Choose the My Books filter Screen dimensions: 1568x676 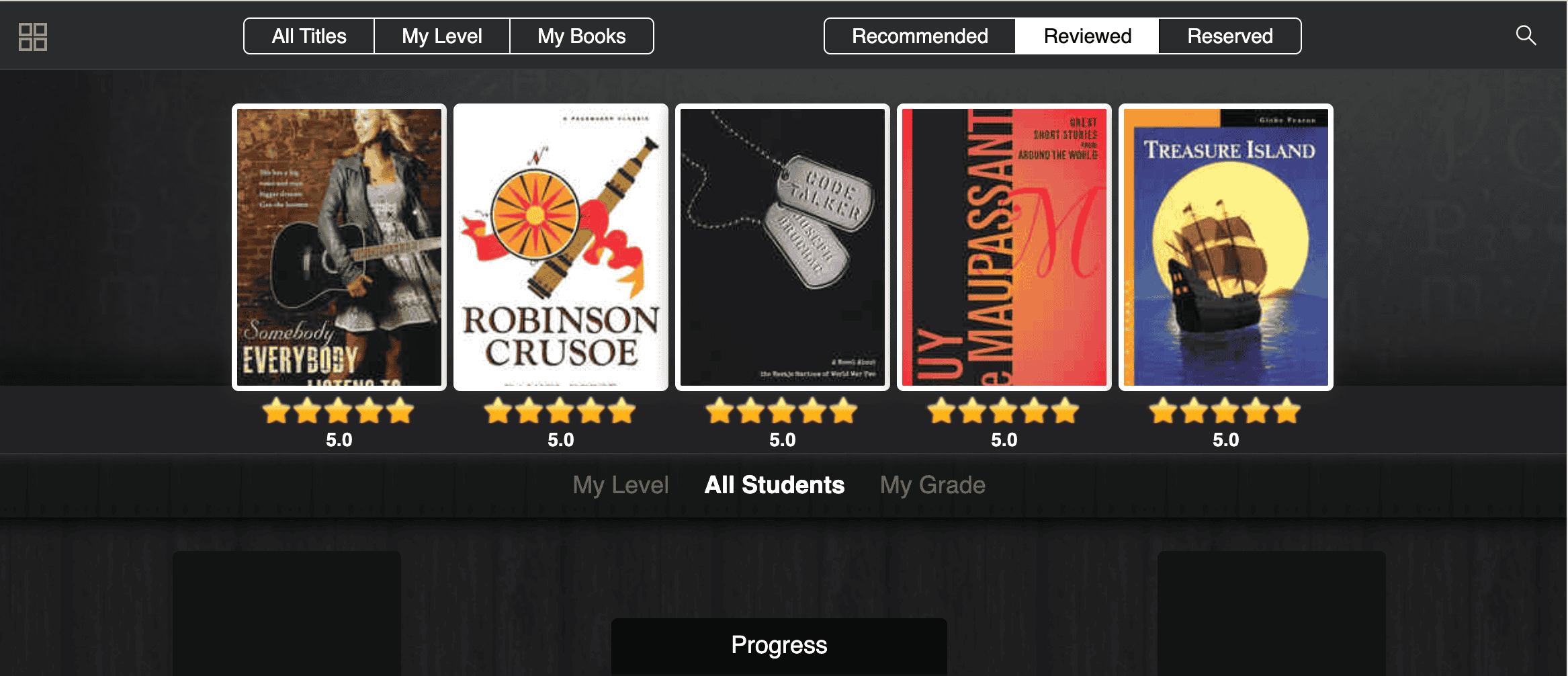tap(582, 36)
